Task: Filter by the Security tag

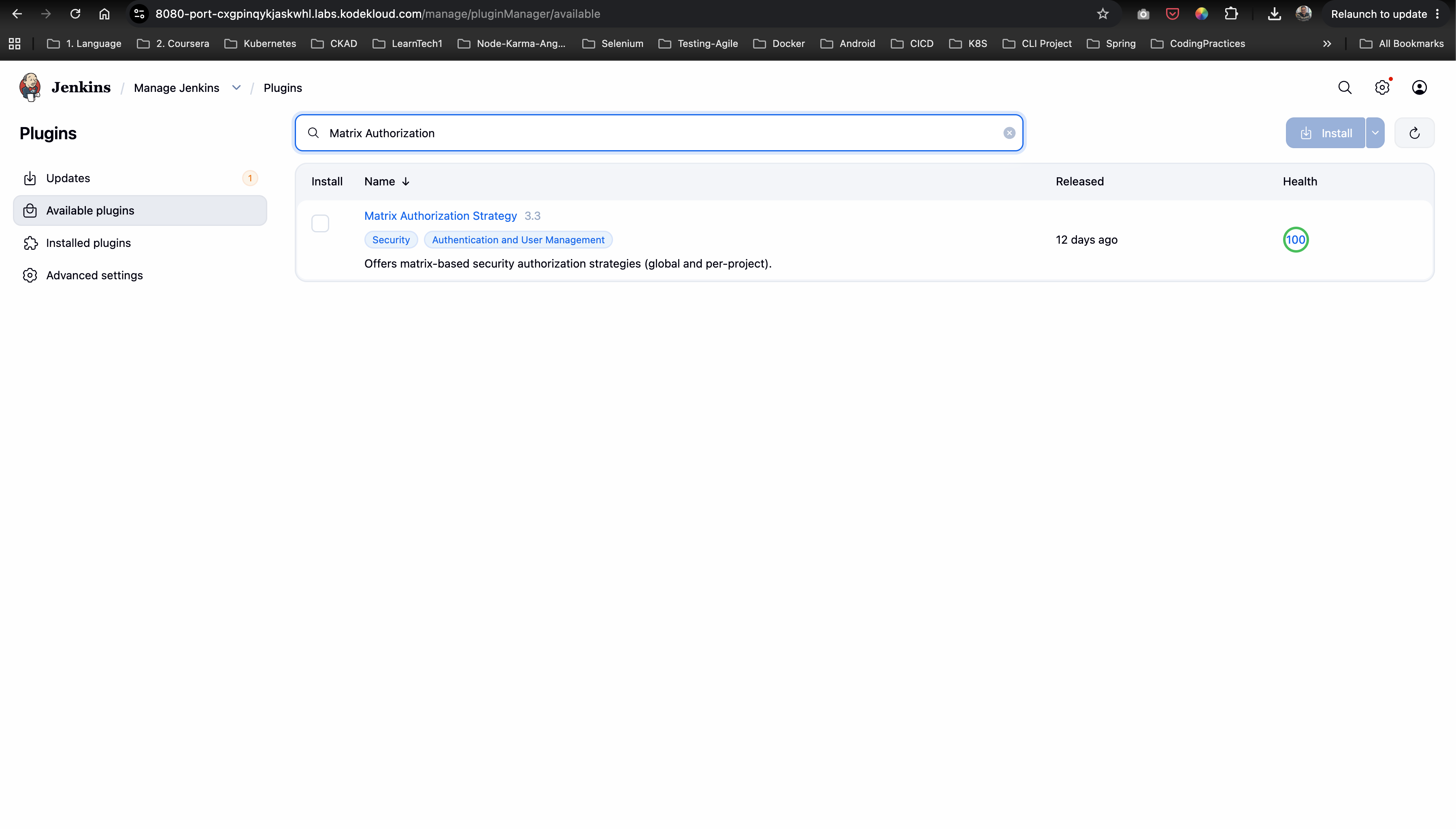Action: pyautogui.click(x=391, y=240)
